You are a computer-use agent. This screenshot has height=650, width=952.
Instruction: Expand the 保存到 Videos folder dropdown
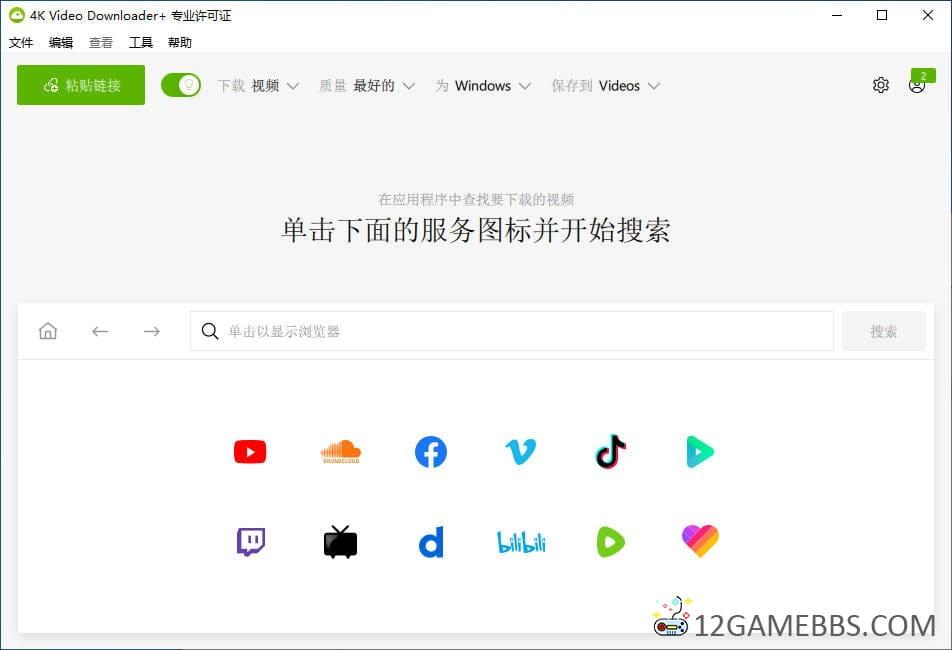[606, 86]
